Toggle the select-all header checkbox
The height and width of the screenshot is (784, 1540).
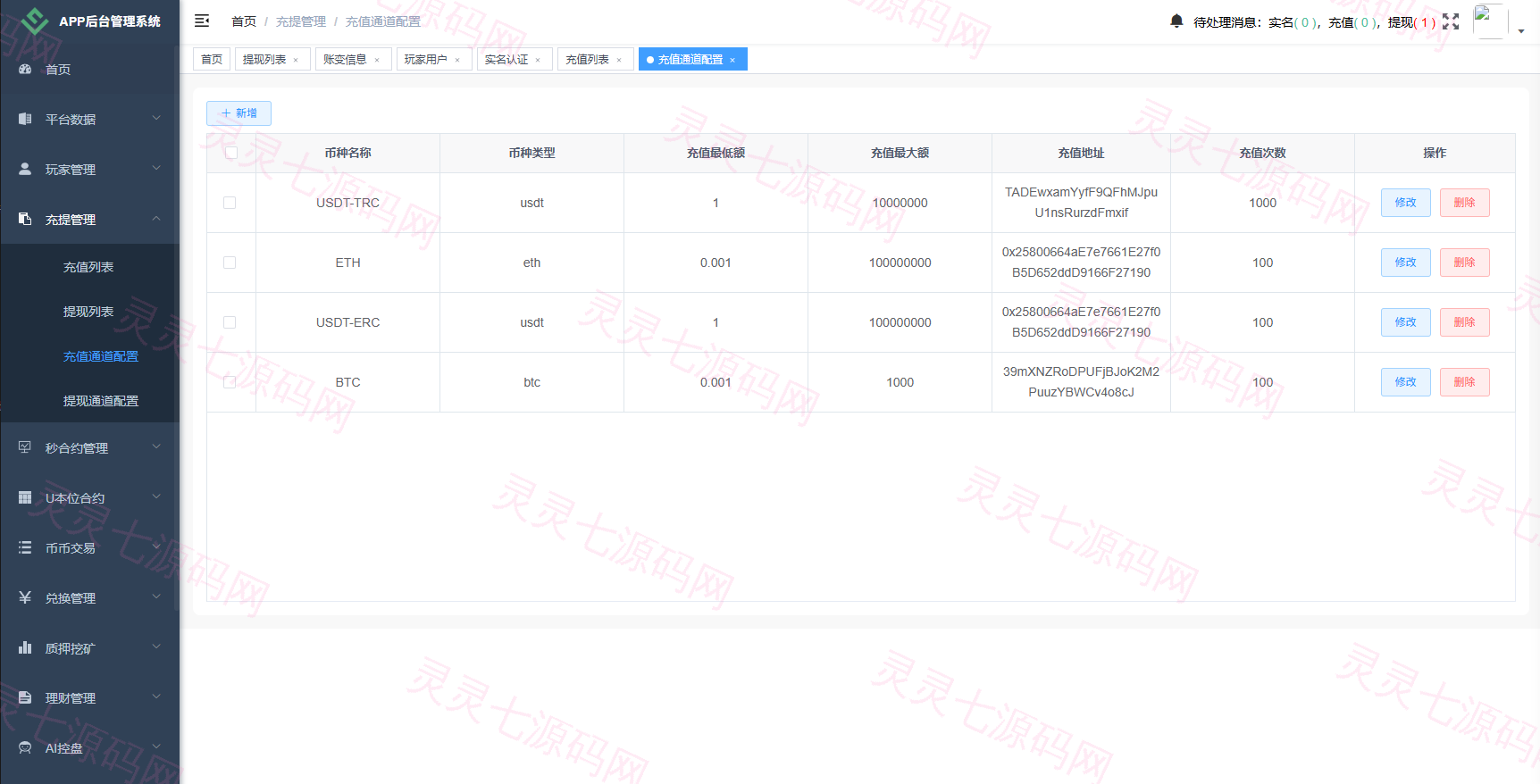coord(231,153)
